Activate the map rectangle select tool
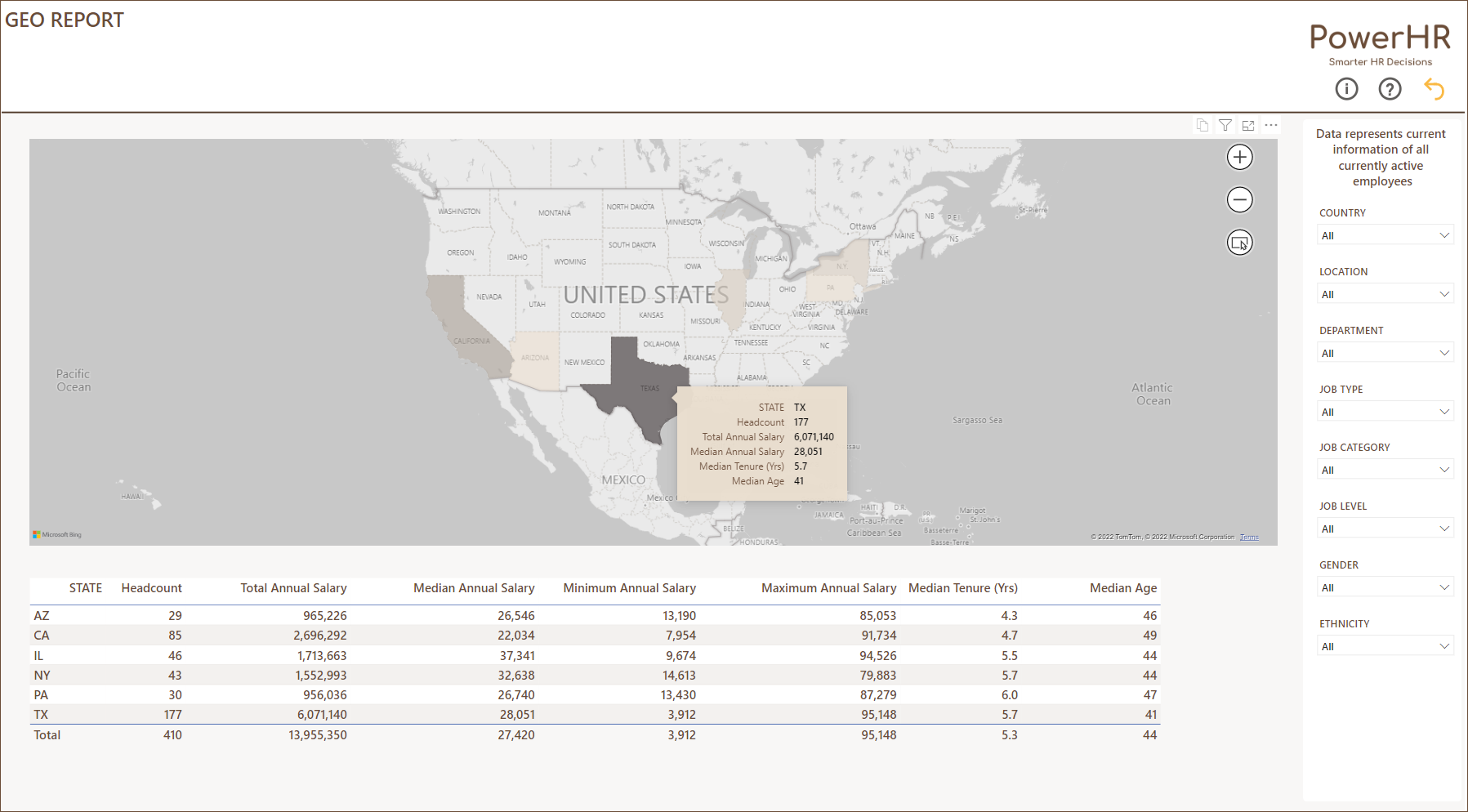 (1239, 243)
